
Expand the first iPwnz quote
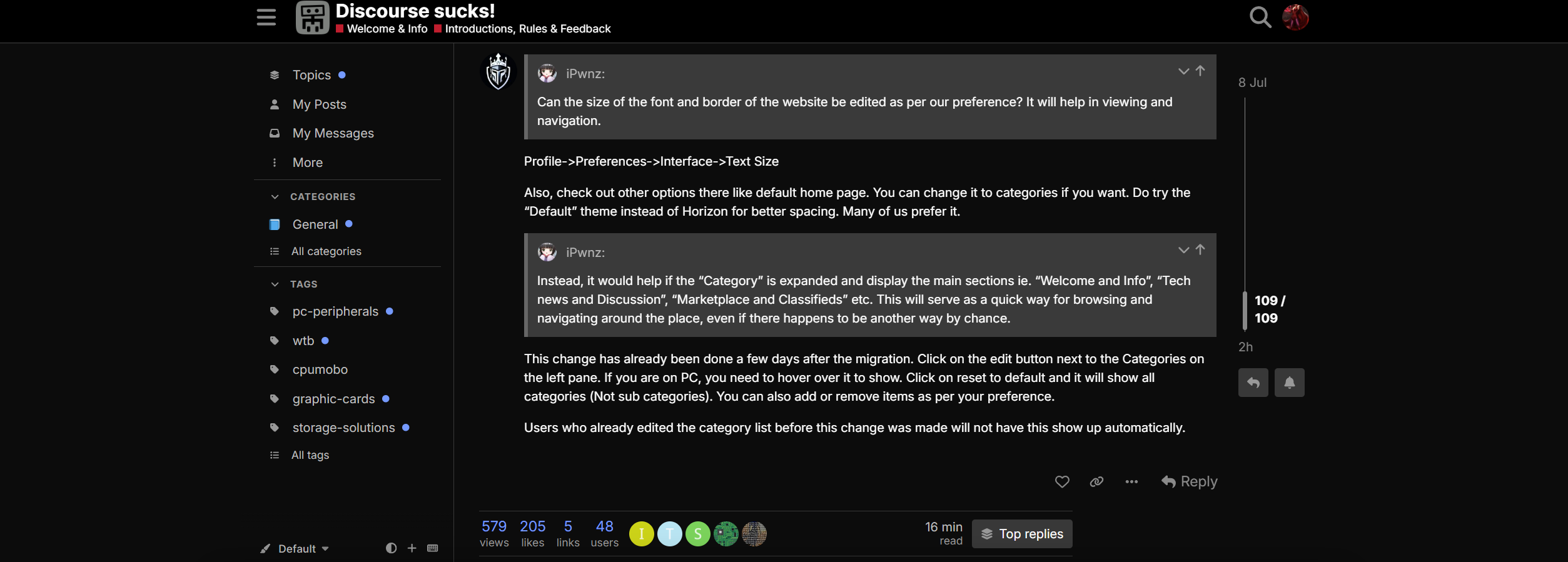click(1183, 71)
